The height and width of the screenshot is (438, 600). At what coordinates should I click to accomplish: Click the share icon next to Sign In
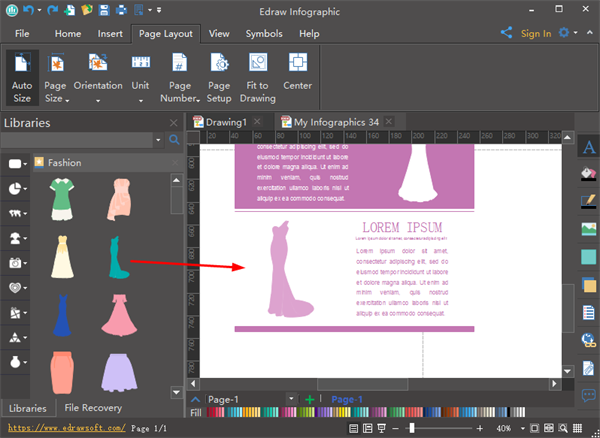click(506, 33)
